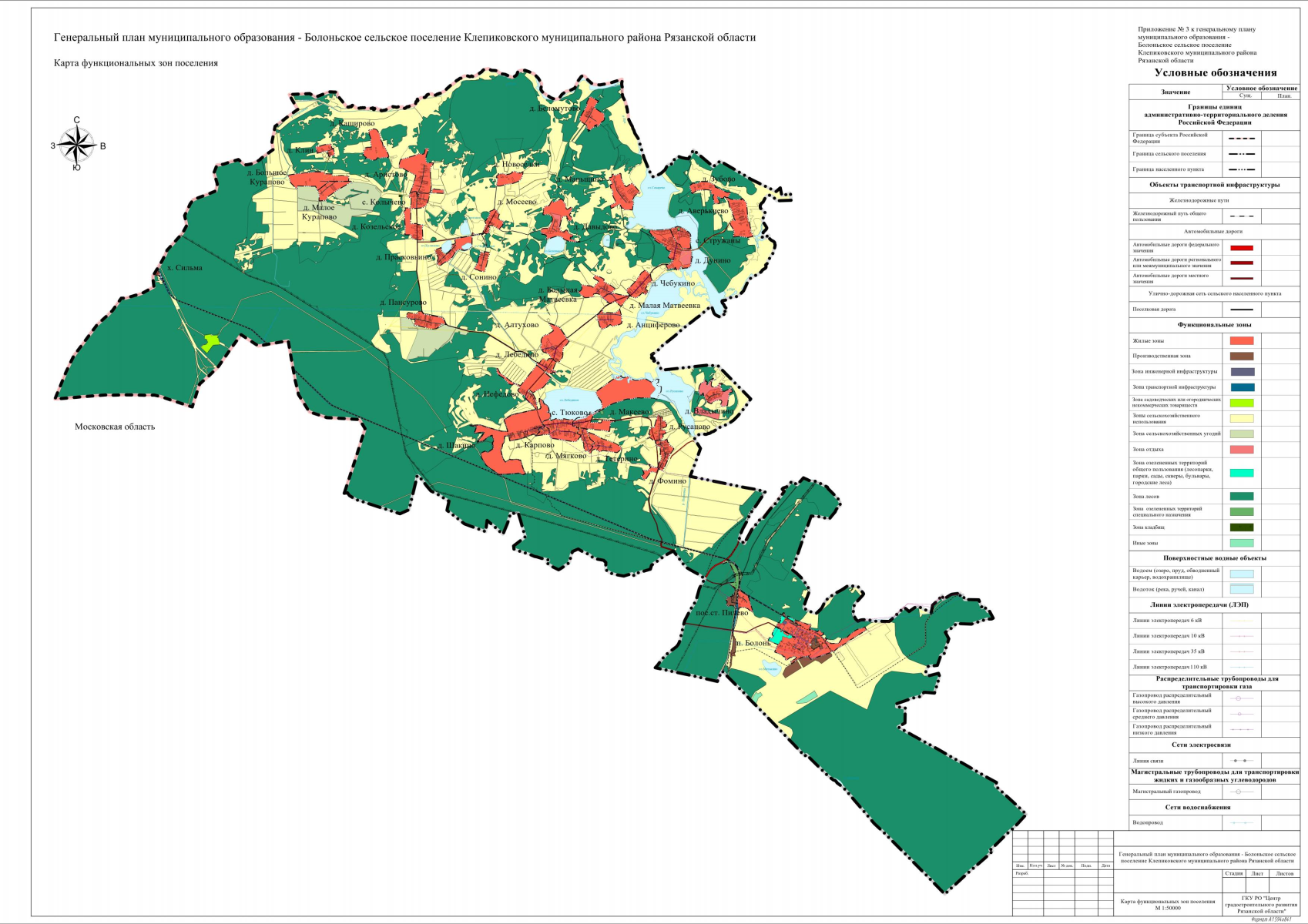Click the Производственная зона brown swatch
The width and height of the screenshot is (1308, 924).
tap(1241, 357)
